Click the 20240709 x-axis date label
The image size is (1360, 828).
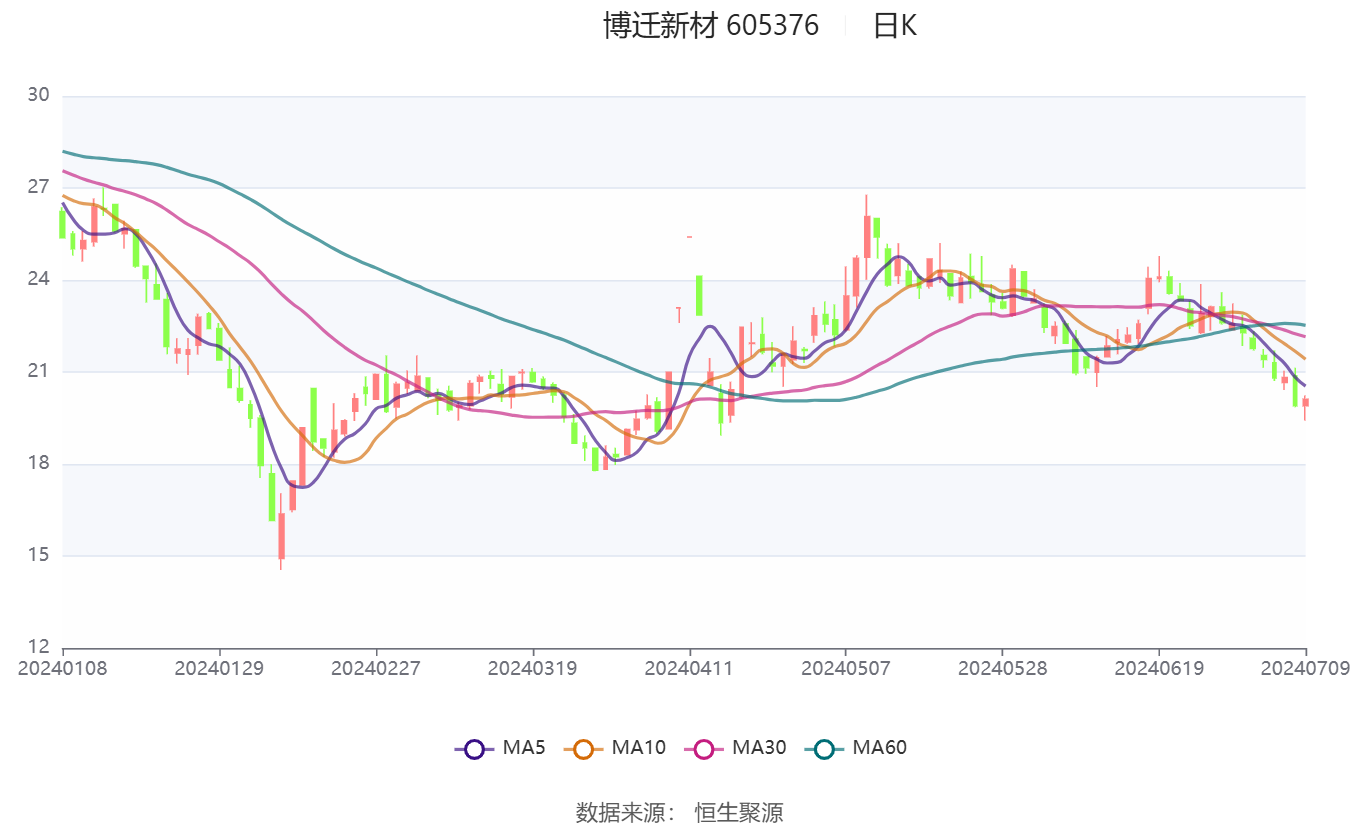[x=1304, y=668]
